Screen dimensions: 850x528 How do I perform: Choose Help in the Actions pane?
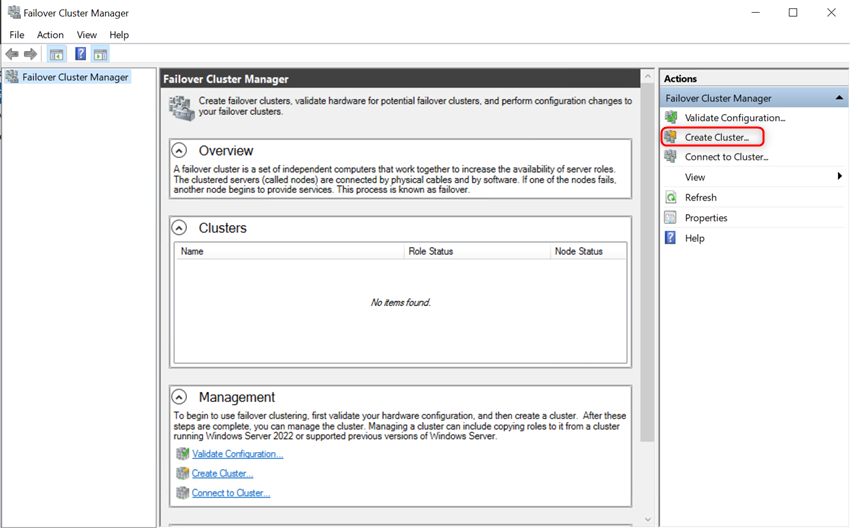click(x=694, y=238)
